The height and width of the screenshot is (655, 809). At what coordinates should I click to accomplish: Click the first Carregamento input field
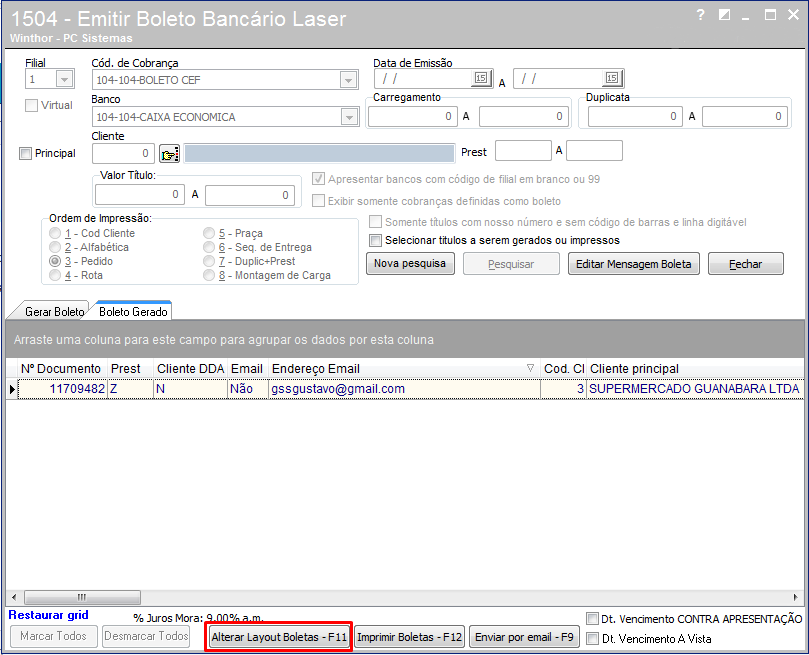[413, 117]
